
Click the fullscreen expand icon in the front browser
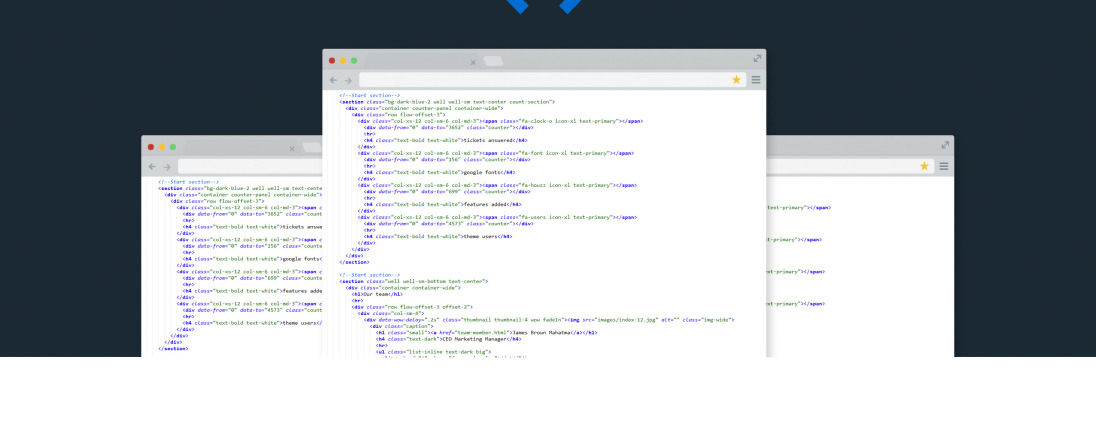coord(758,59)
